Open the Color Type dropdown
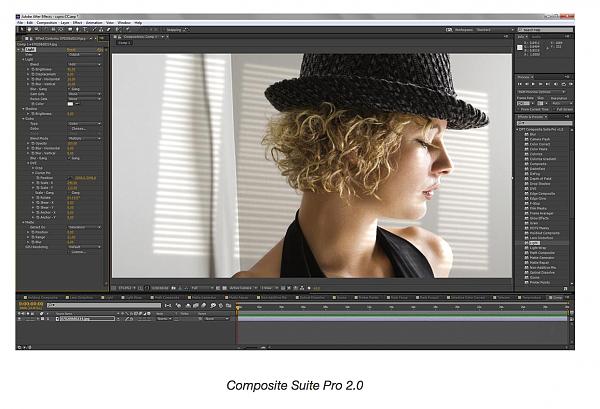 (84, 124)
